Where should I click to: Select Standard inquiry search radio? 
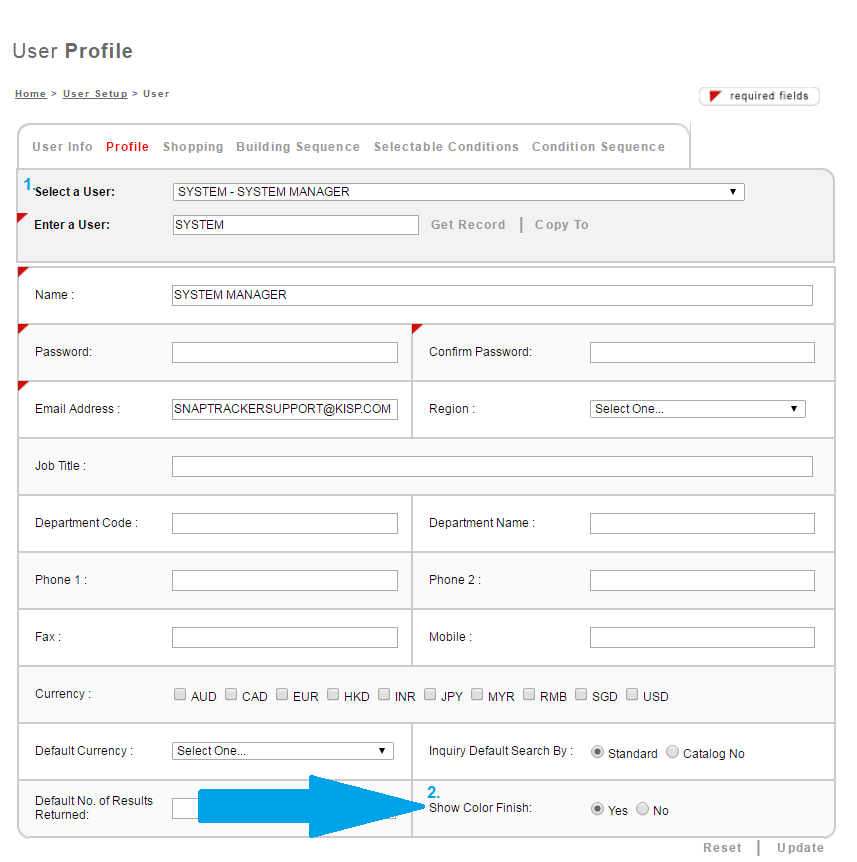pos(598,752)
